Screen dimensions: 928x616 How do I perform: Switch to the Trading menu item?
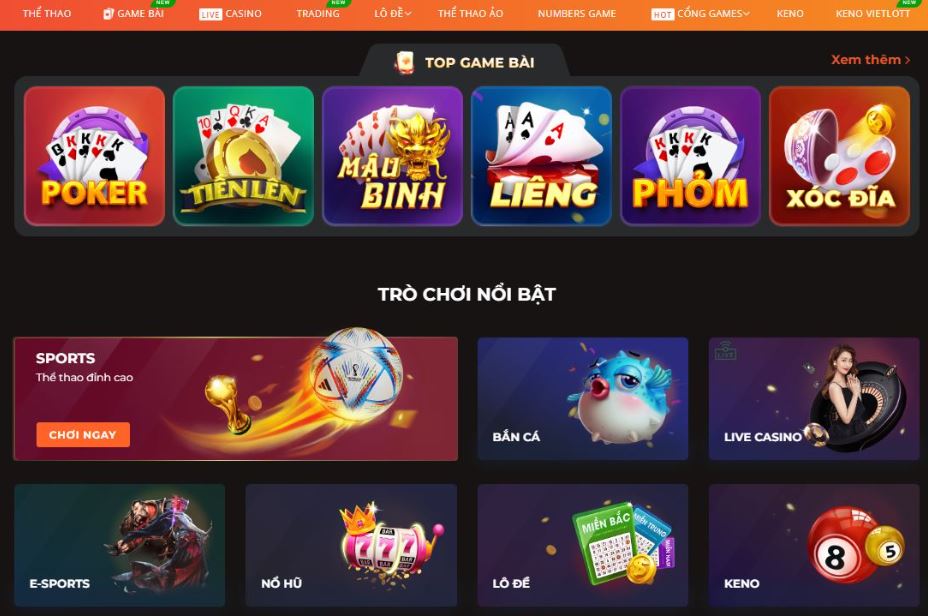318,13
